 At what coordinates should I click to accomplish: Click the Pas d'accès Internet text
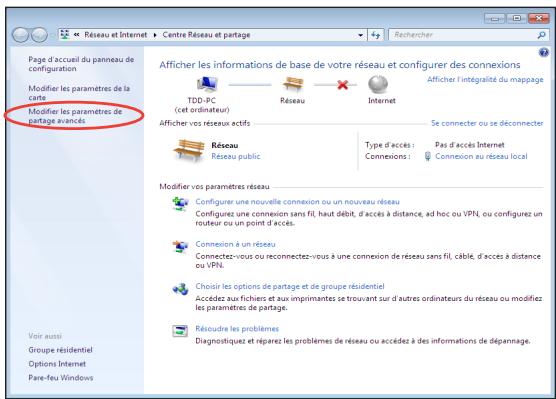tap(469, 145)
